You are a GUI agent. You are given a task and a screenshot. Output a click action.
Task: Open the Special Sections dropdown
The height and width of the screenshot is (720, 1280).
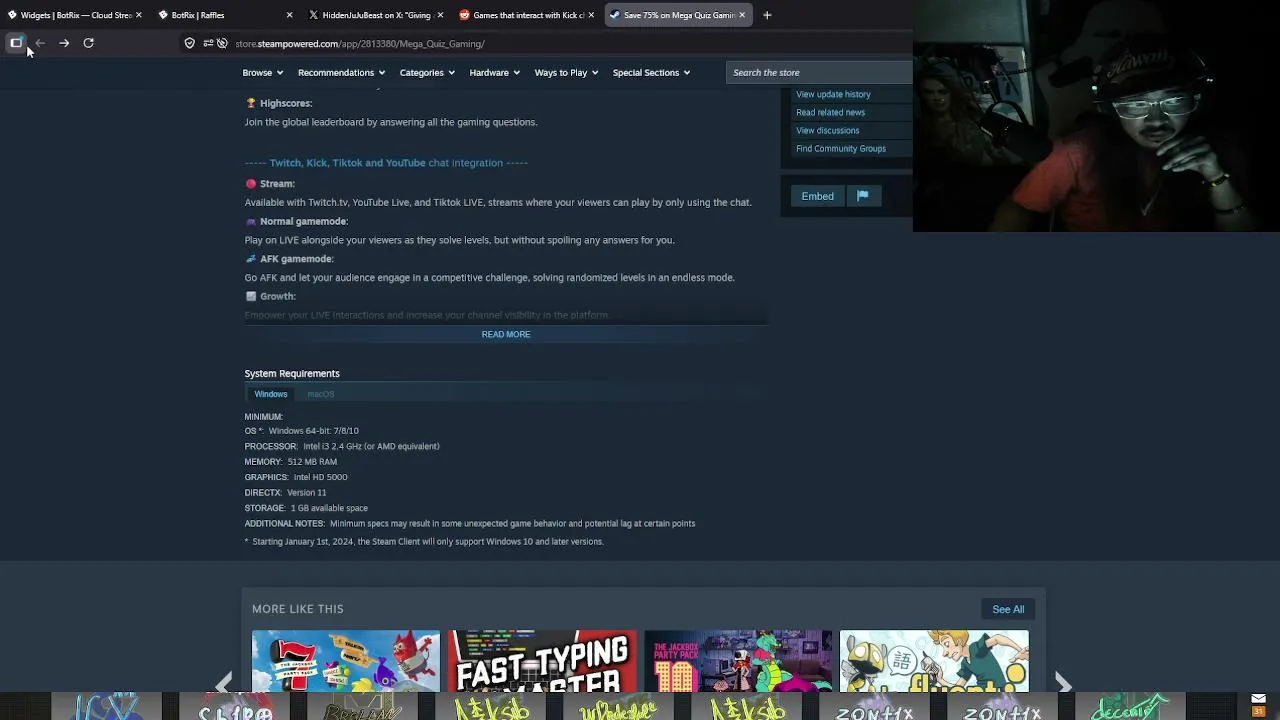click(x=651, y=72)
